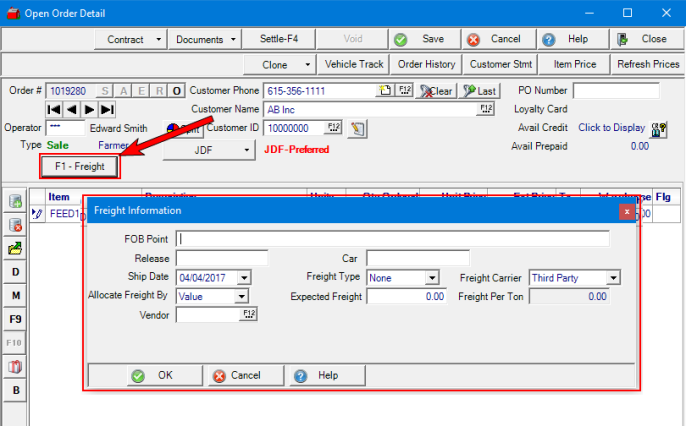Click OK in Freight Information dialog
The image size is (686, 426).
click(152, 375)
